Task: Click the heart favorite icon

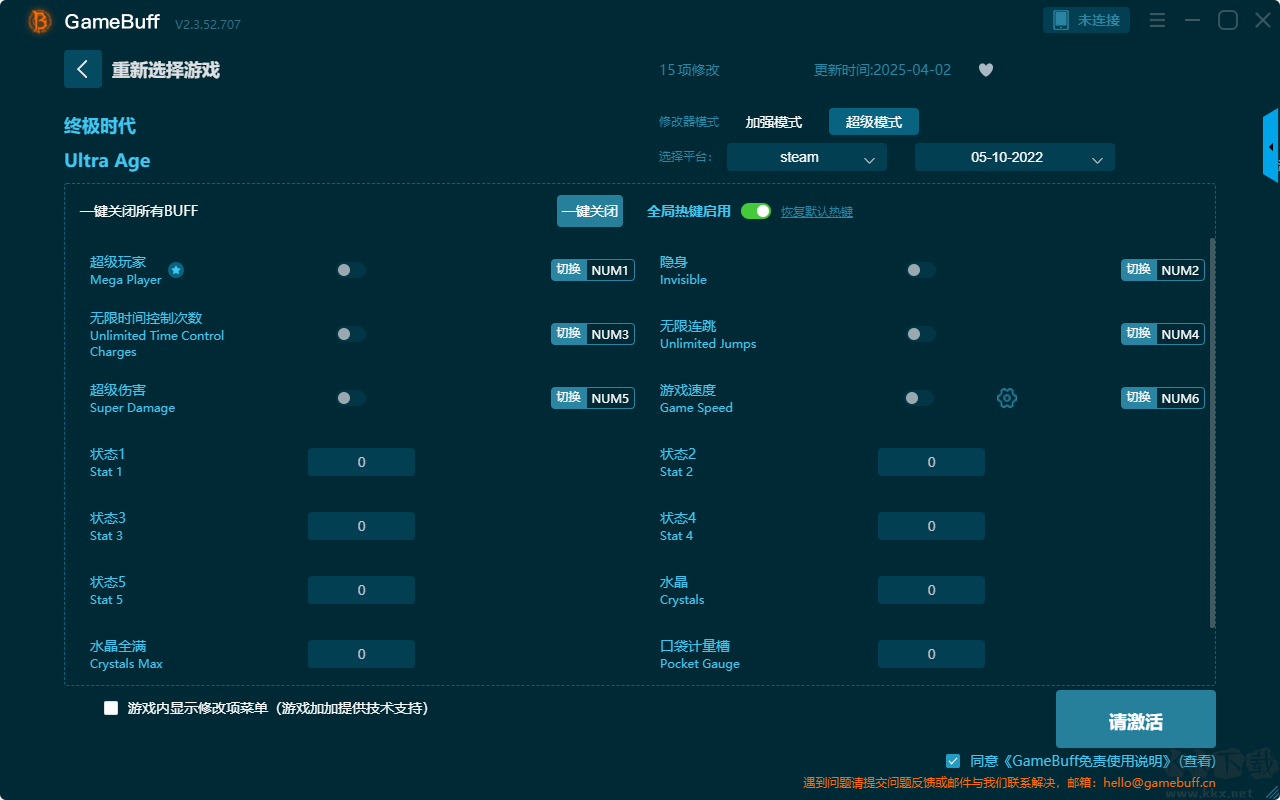Action: coord(986,70)
